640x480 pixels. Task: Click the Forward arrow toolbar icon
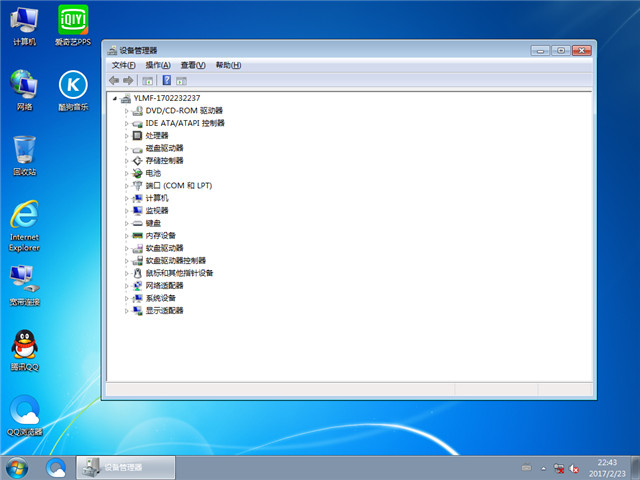coord(128,80)
